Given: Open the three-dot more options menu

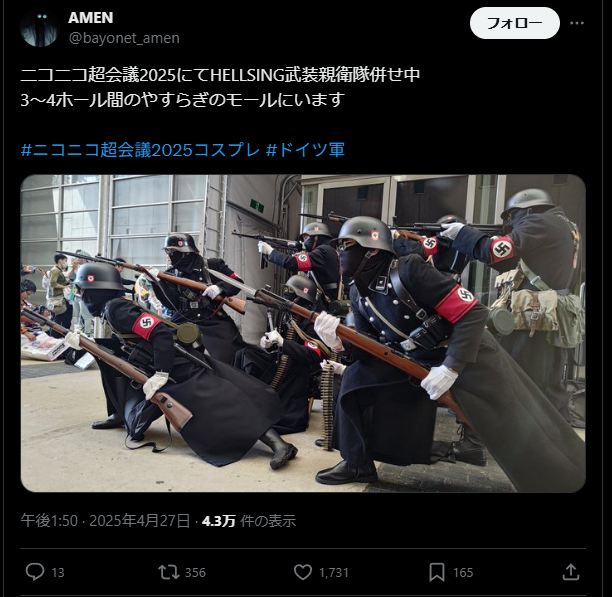Looking at the screenshot, I should click(x=576, y=23).
